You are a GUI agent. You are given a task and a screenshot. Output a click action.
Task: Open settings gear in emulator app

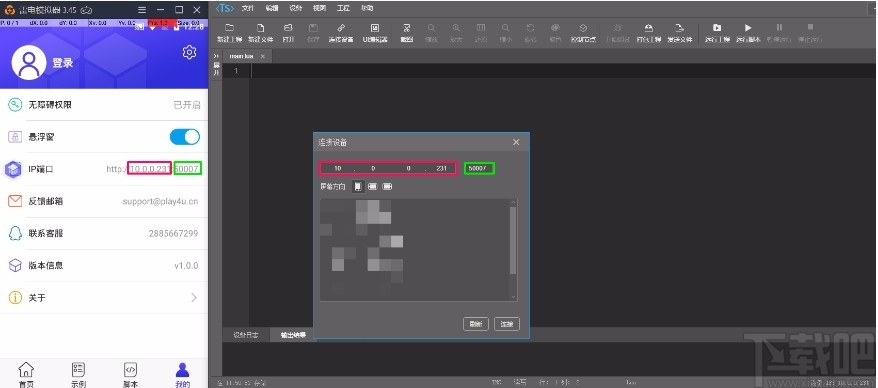[189, 52]
